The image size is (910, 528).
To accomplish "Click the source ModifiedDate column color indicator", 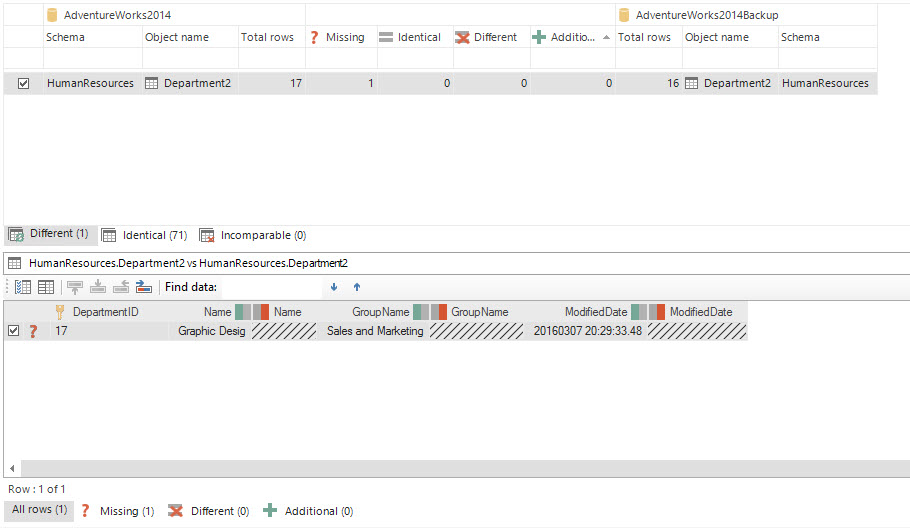I will (x=639, y=312).
